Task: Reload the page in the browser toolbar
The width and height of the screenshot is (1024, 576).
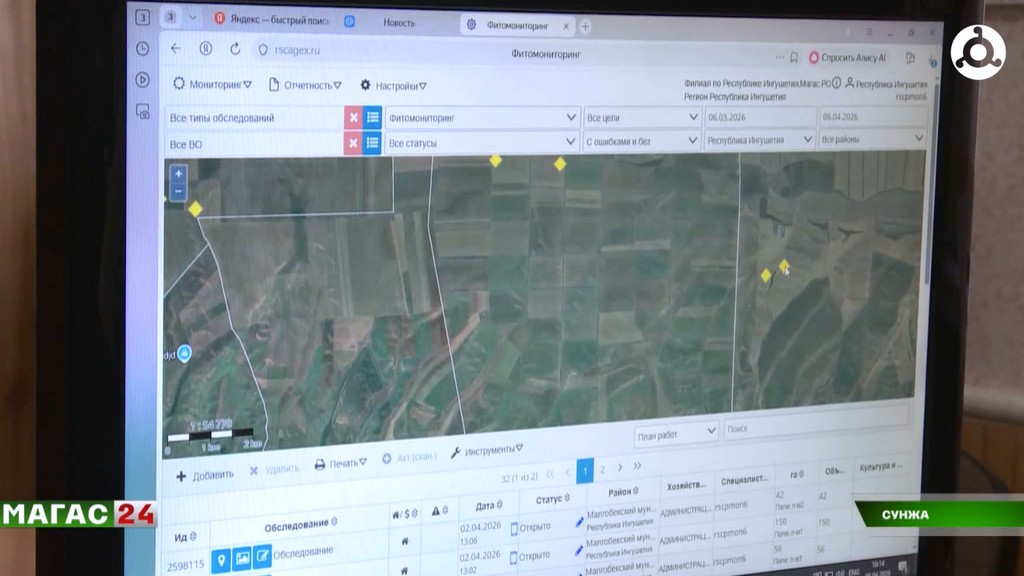Action: 235,48
